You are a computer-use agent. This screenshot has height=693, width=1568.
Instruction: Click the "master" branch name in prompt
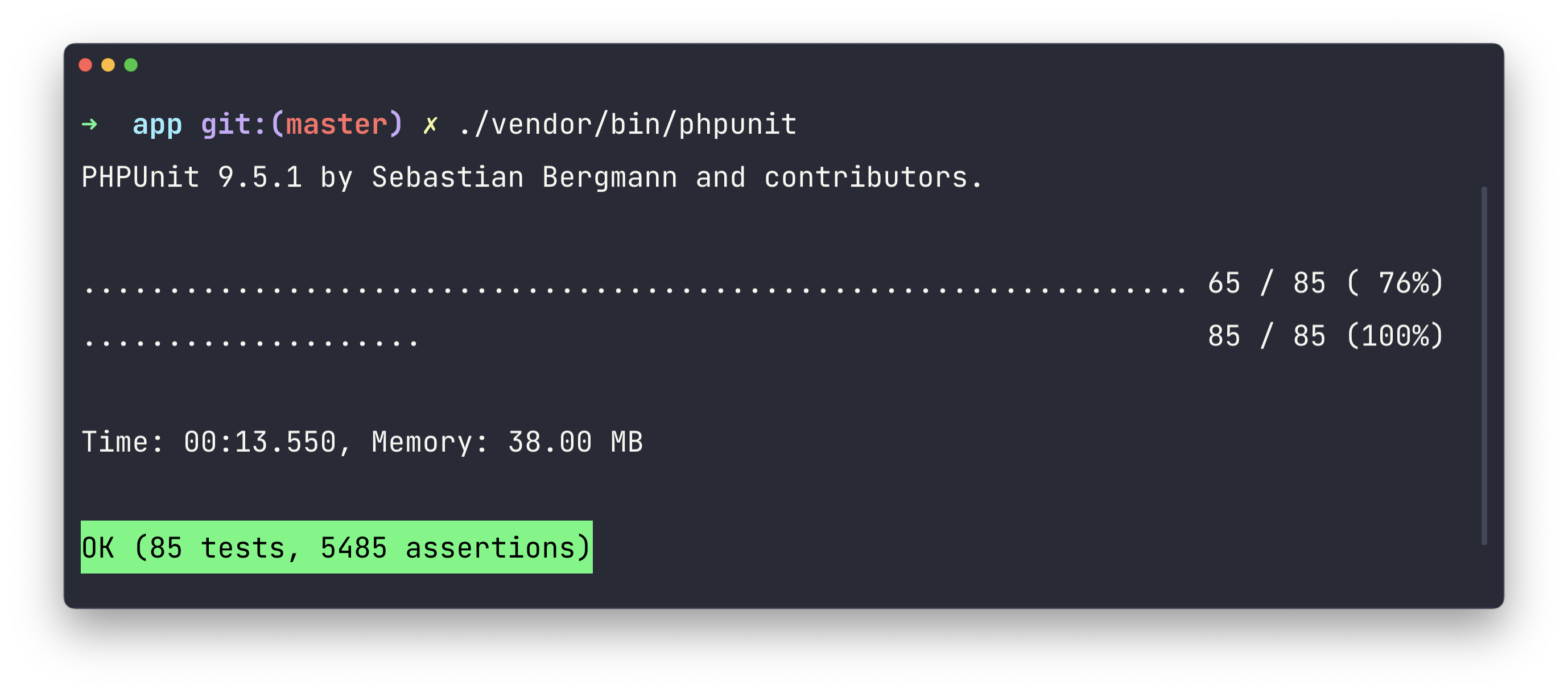[x=337, y=125]
